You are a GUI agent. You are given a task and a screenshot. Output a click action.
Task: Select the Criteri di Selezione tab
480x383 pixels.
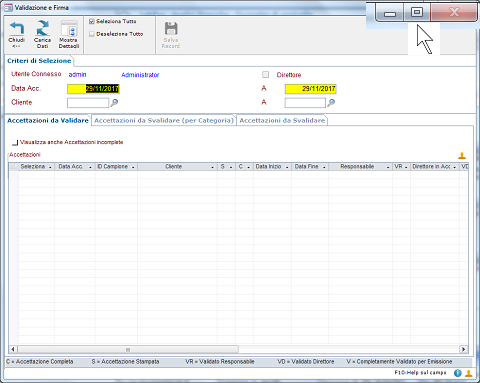[x=39, y=61]
